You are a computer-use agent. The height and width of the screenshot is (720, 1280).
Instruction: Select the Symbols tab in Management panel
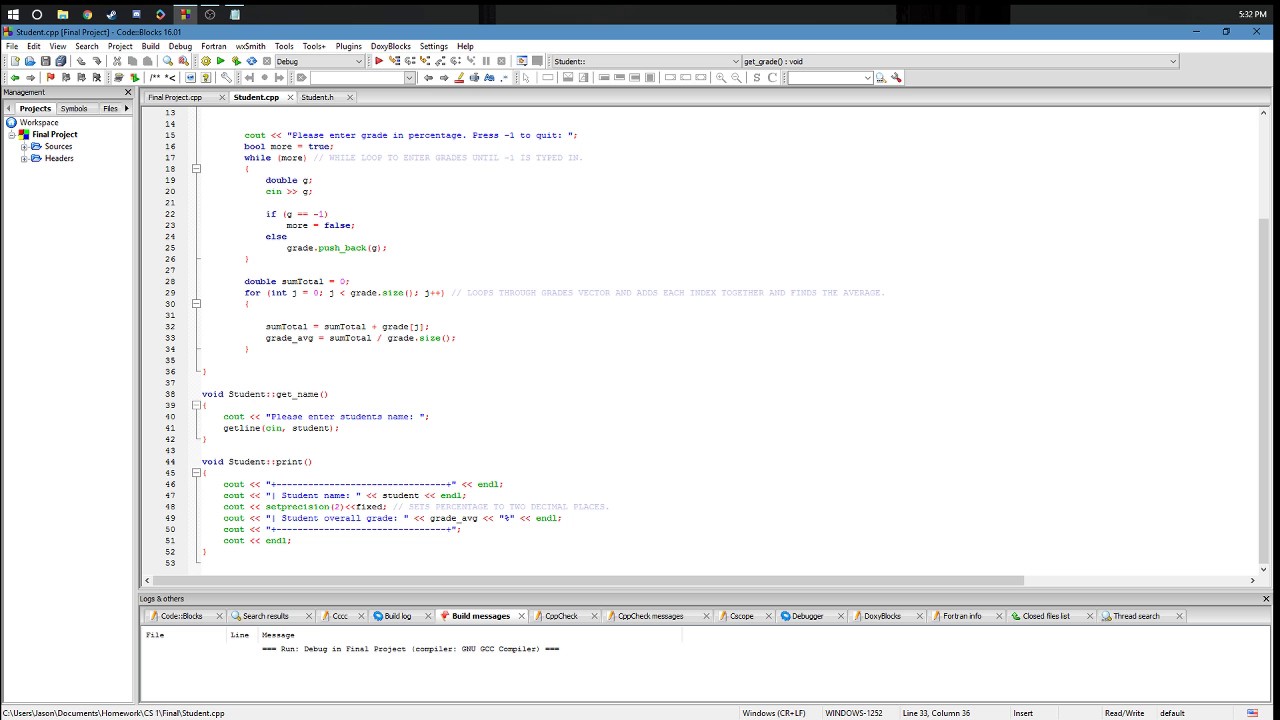click(74, 108)
